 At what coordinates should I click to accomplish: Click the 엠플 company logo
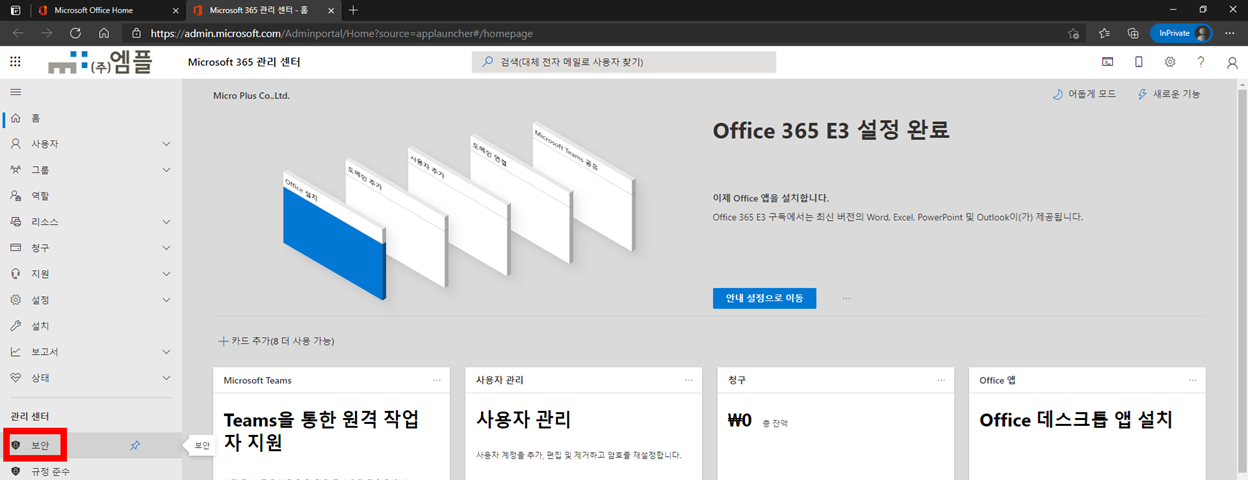tap(102, 63)
